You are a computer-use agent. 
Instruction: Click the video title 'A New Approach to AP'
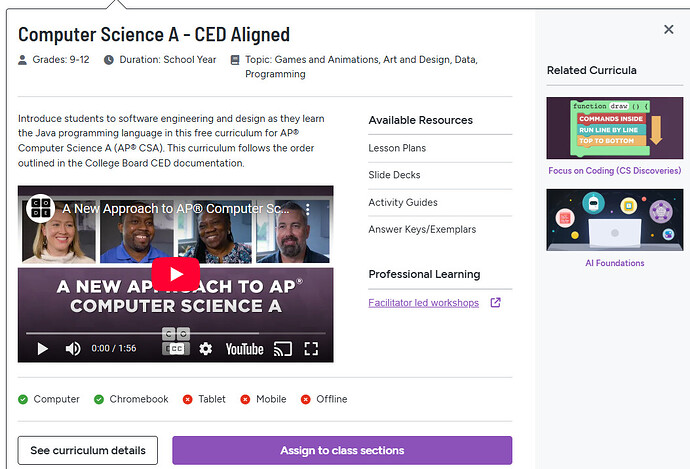pos(176,209)
